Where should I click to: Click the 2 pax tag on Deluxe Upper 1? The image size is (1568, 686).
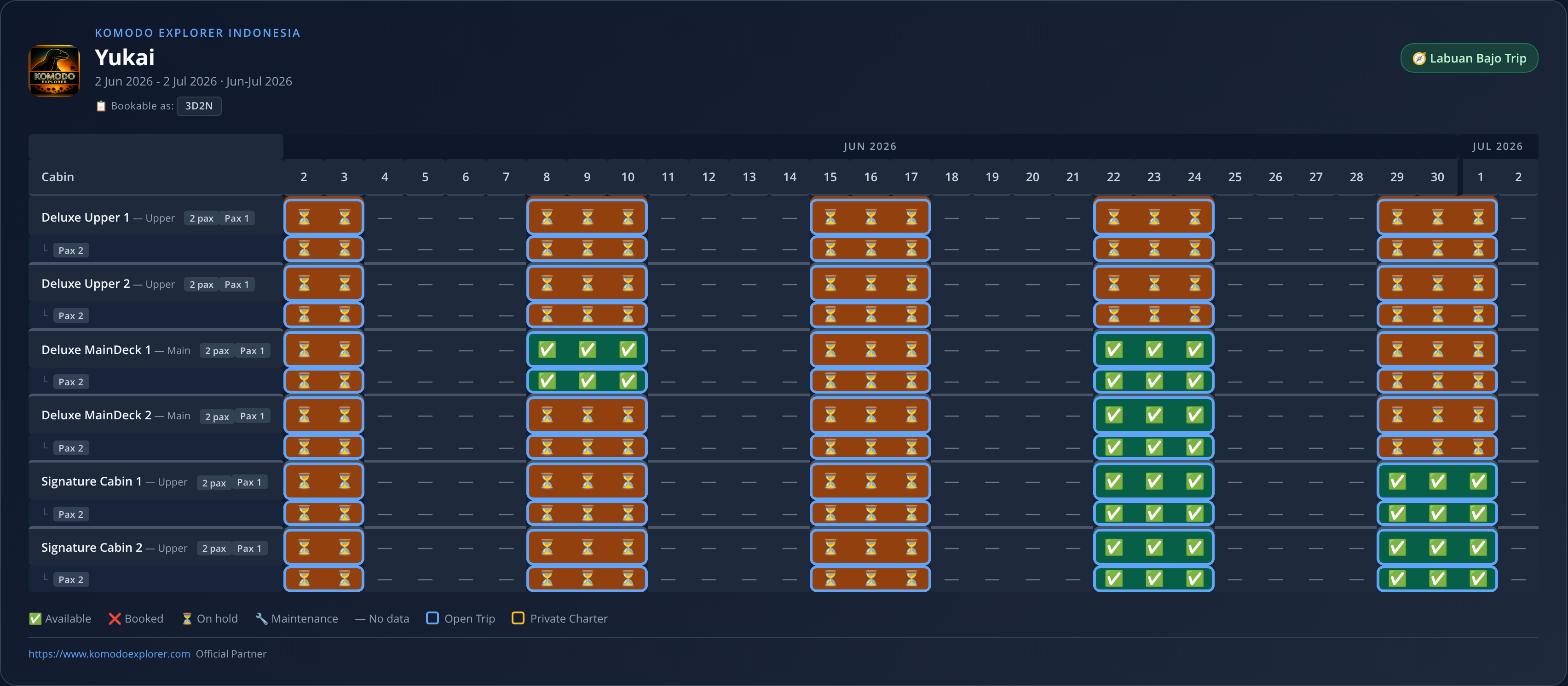point(202,218)
